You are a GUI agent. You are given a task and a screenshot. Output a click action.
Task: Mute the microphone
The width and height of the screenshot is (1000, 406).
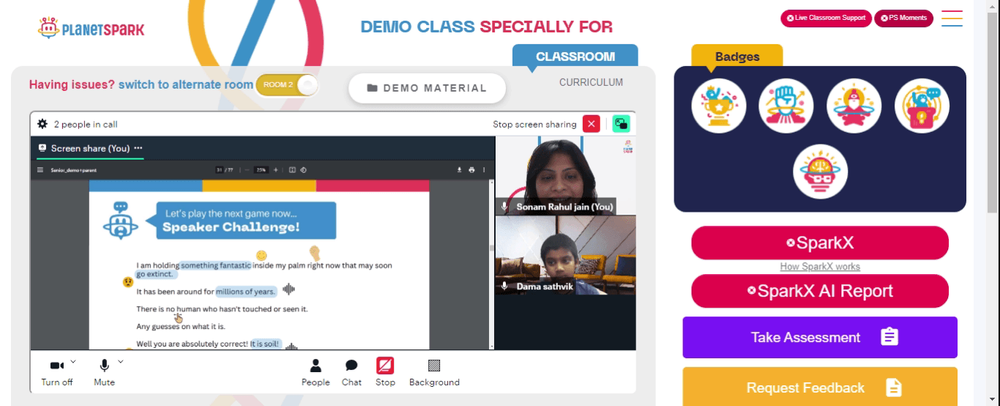(x=104, y=372)
